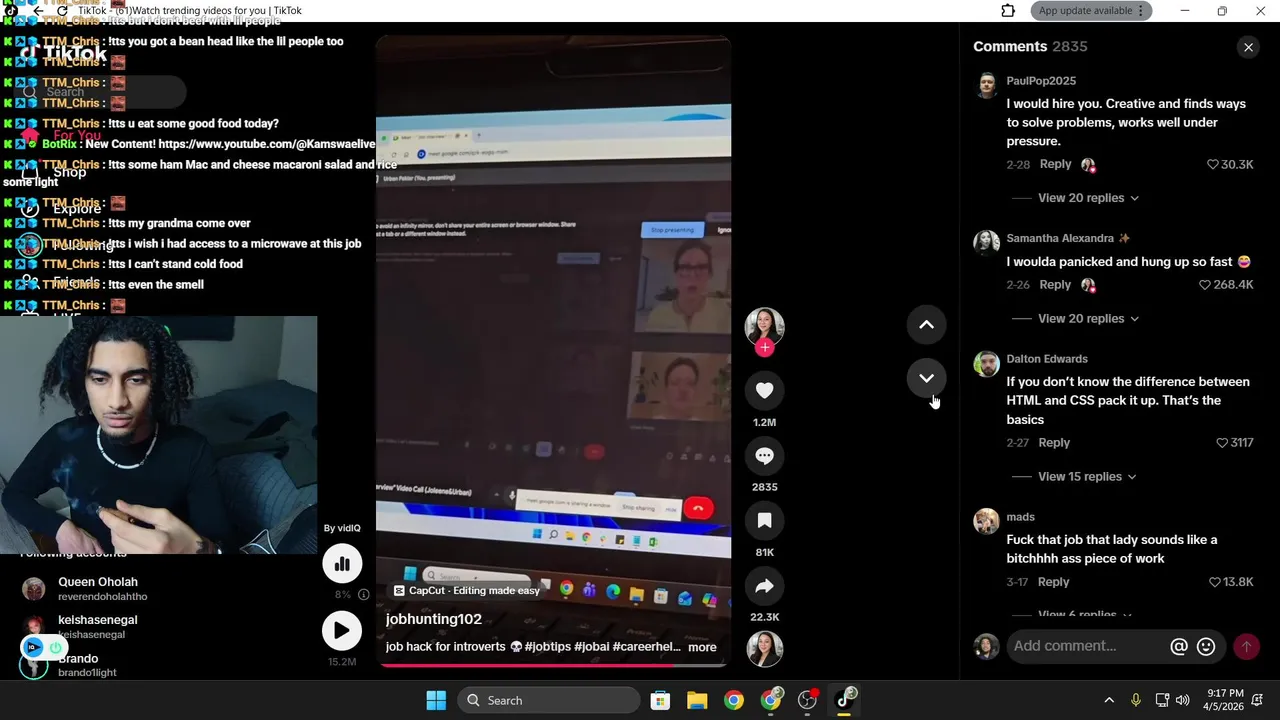Toggle the vidIQ power switch
This screenshot has width=1280, height=720.
coord(55,648)
